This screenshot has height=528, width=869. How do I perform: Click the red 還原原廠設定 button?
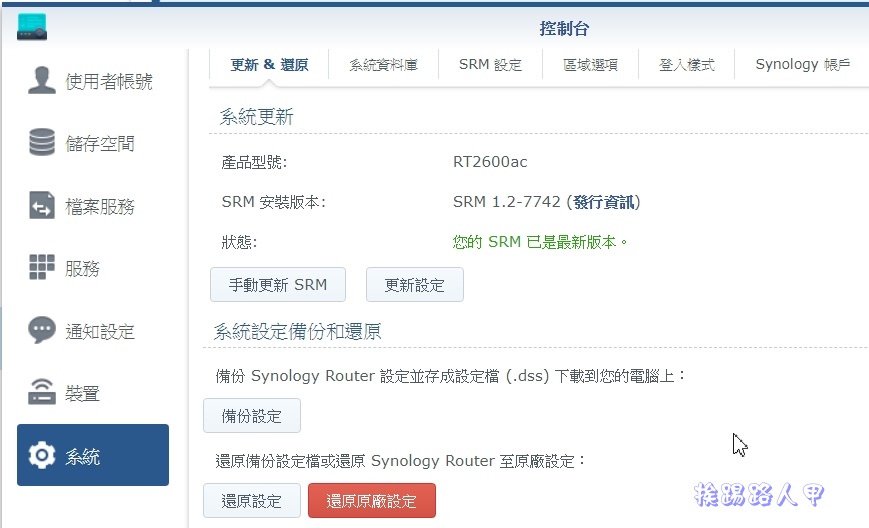click(x=372, y=501)
